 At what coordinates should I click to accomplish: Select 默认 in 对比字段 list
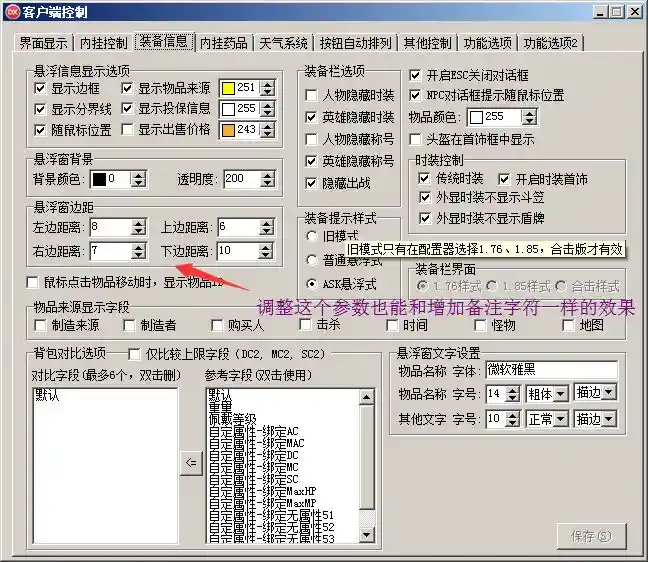(47, 395)
